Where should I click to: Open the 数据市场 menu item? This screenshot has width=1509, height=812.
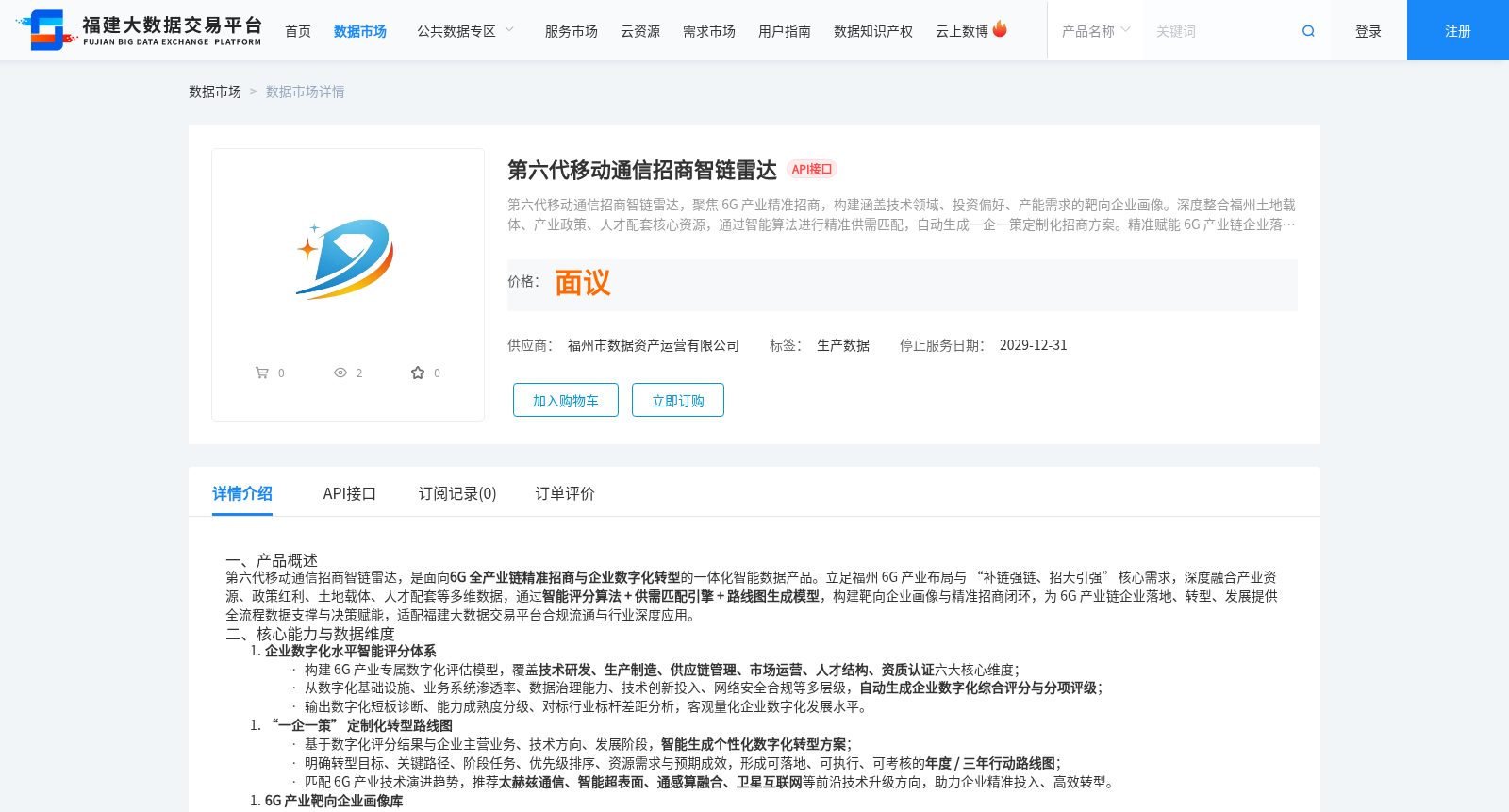(360, 31)
